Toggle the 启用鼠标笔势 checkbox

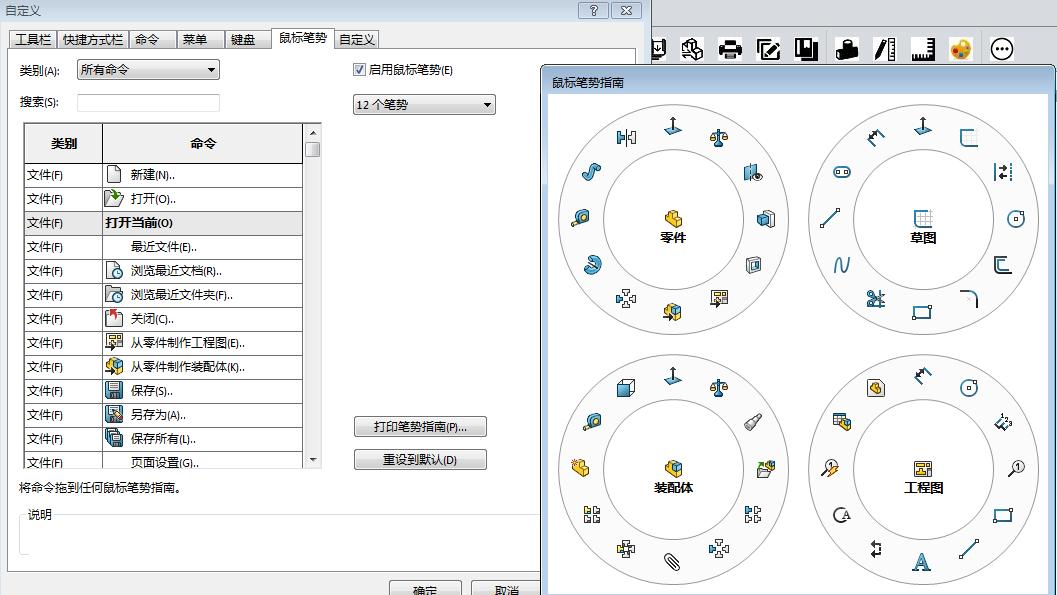pos(358,69)
